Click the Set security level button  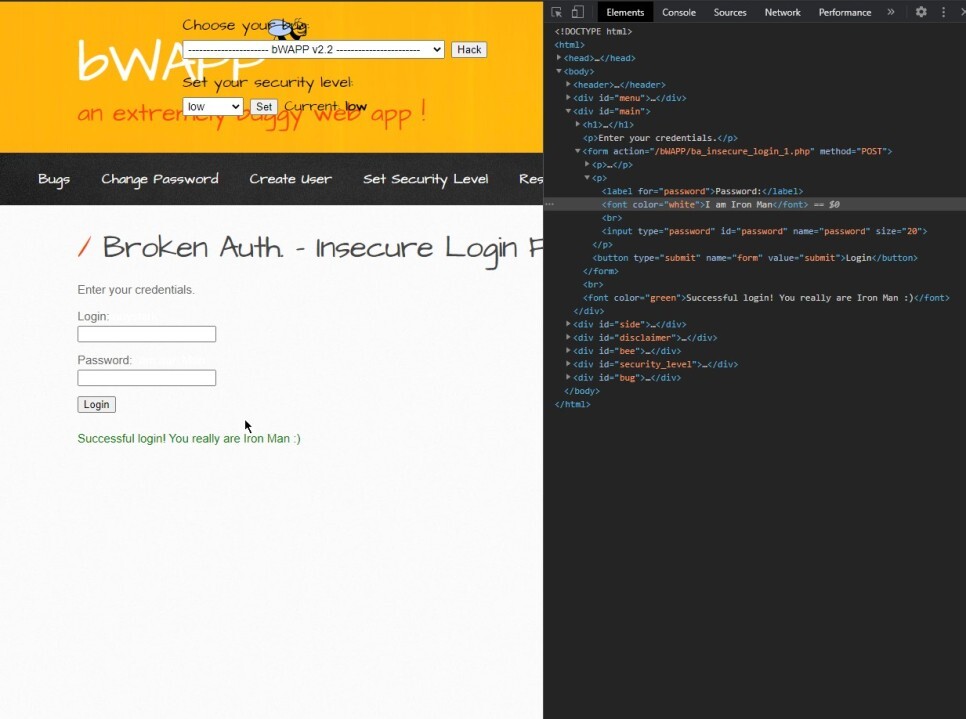[x=264, y=107]
